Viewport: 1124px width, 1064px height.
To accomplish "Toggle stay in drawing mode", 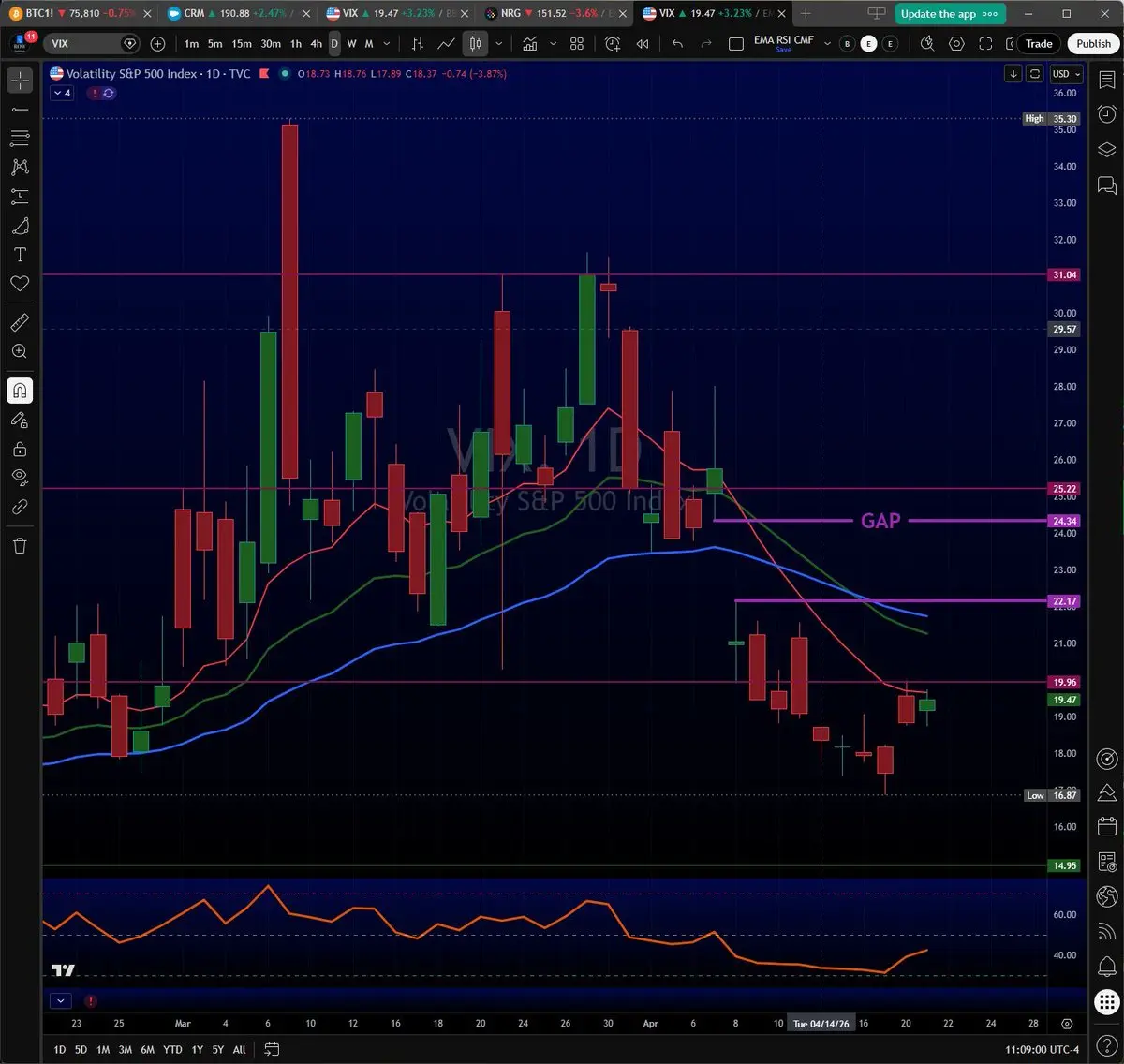I will pyautogui.click(x=20, y=420).
